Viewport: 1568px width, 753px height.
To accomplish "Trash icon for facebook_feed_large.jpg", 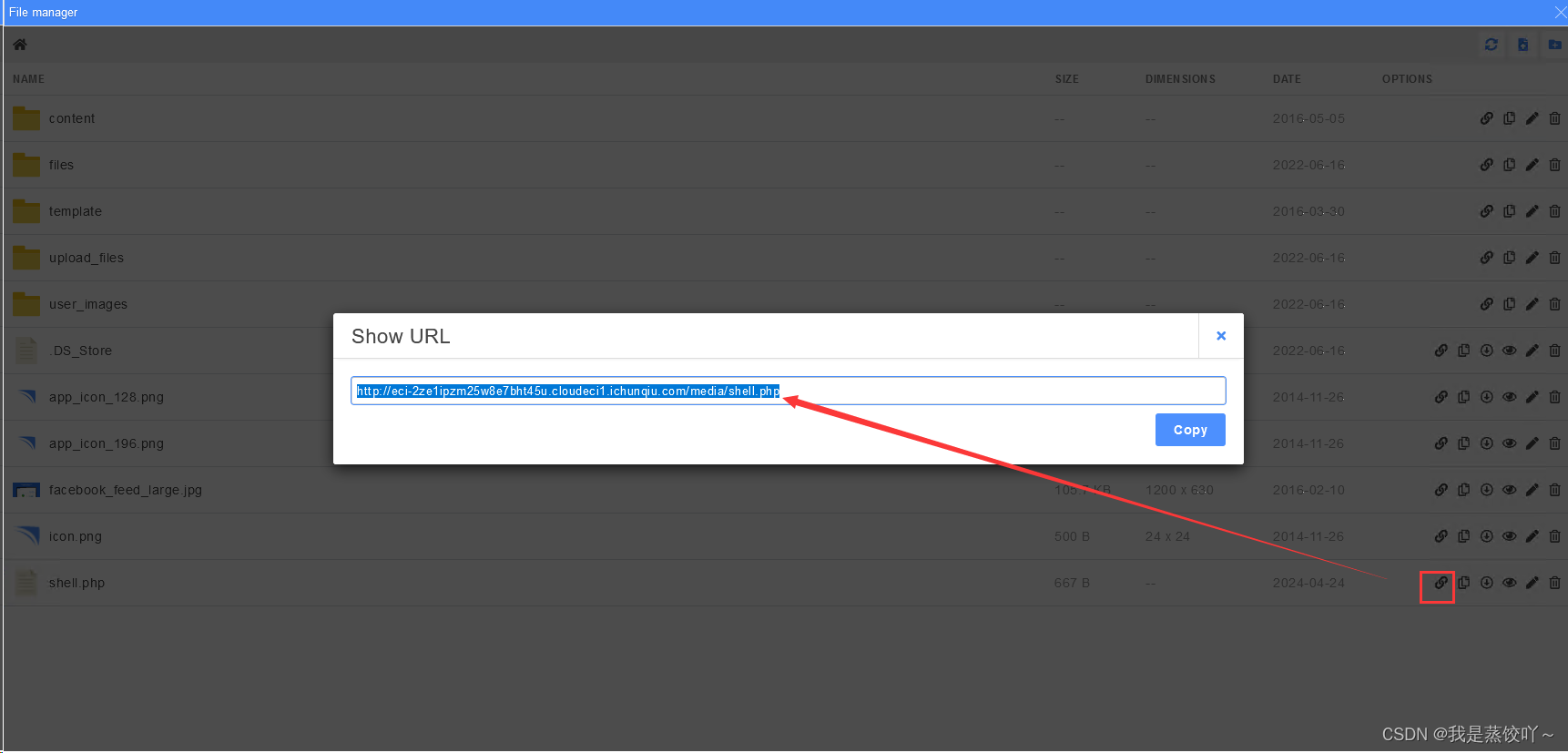I will [x=1554, y=490].
